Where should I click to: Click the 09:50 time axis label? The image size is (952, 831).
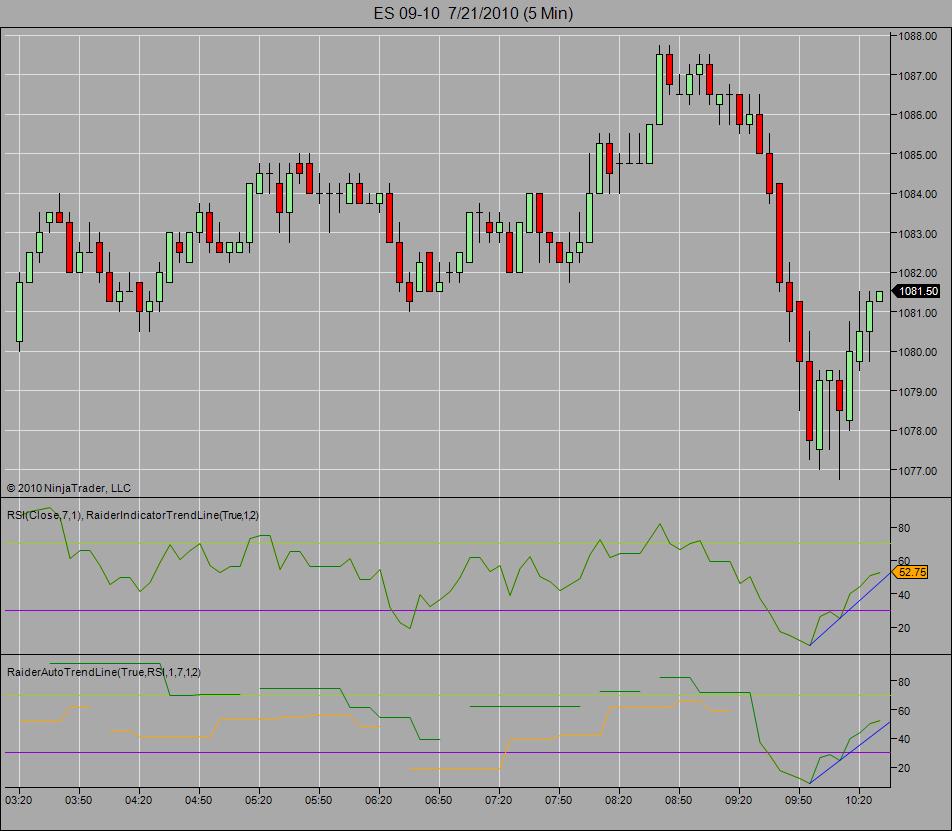tap(798, 801)
